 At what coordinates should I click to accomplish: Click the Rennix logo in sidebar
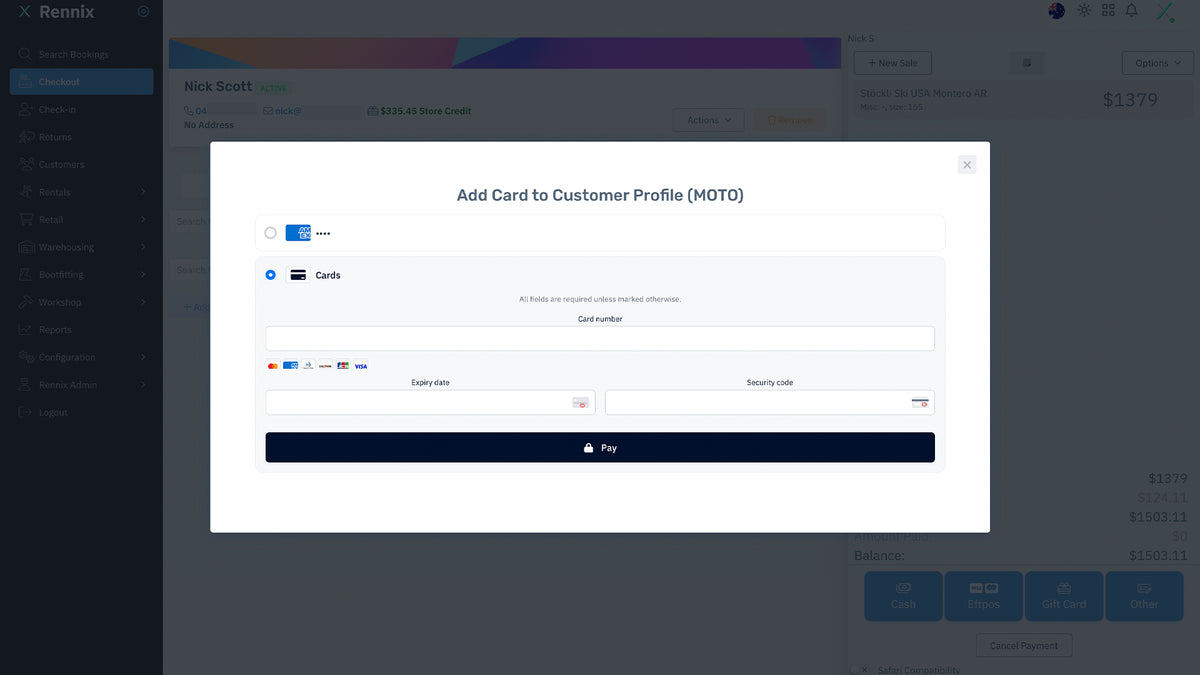pyautogui.click(x=56, y=12)
